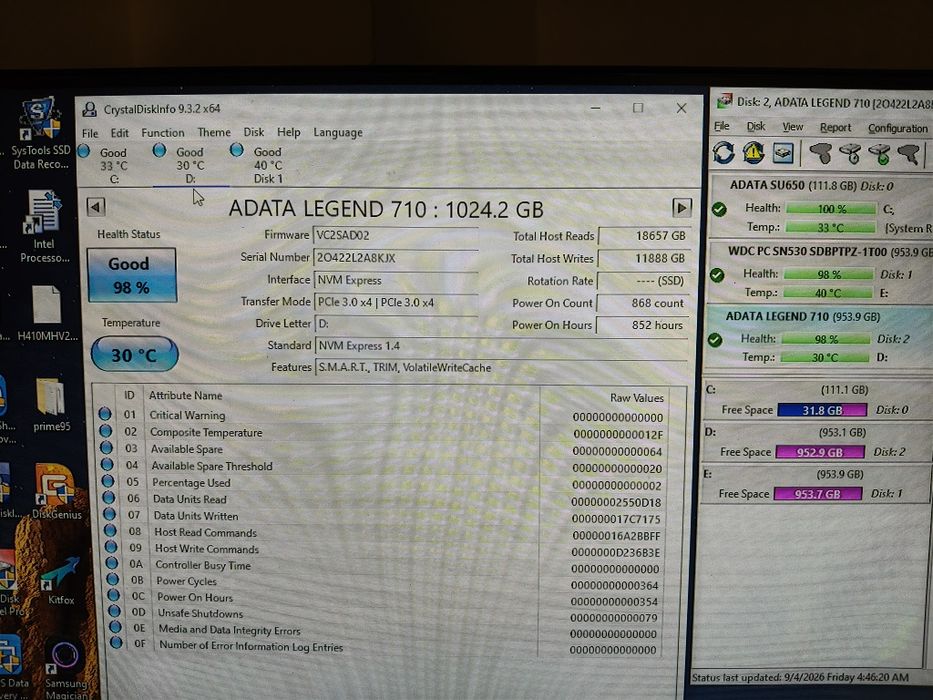Image resolution: width=933 pixels, height=700 pixels.
Task: Select the Controller Busy Time row
Action: [381, 565]
